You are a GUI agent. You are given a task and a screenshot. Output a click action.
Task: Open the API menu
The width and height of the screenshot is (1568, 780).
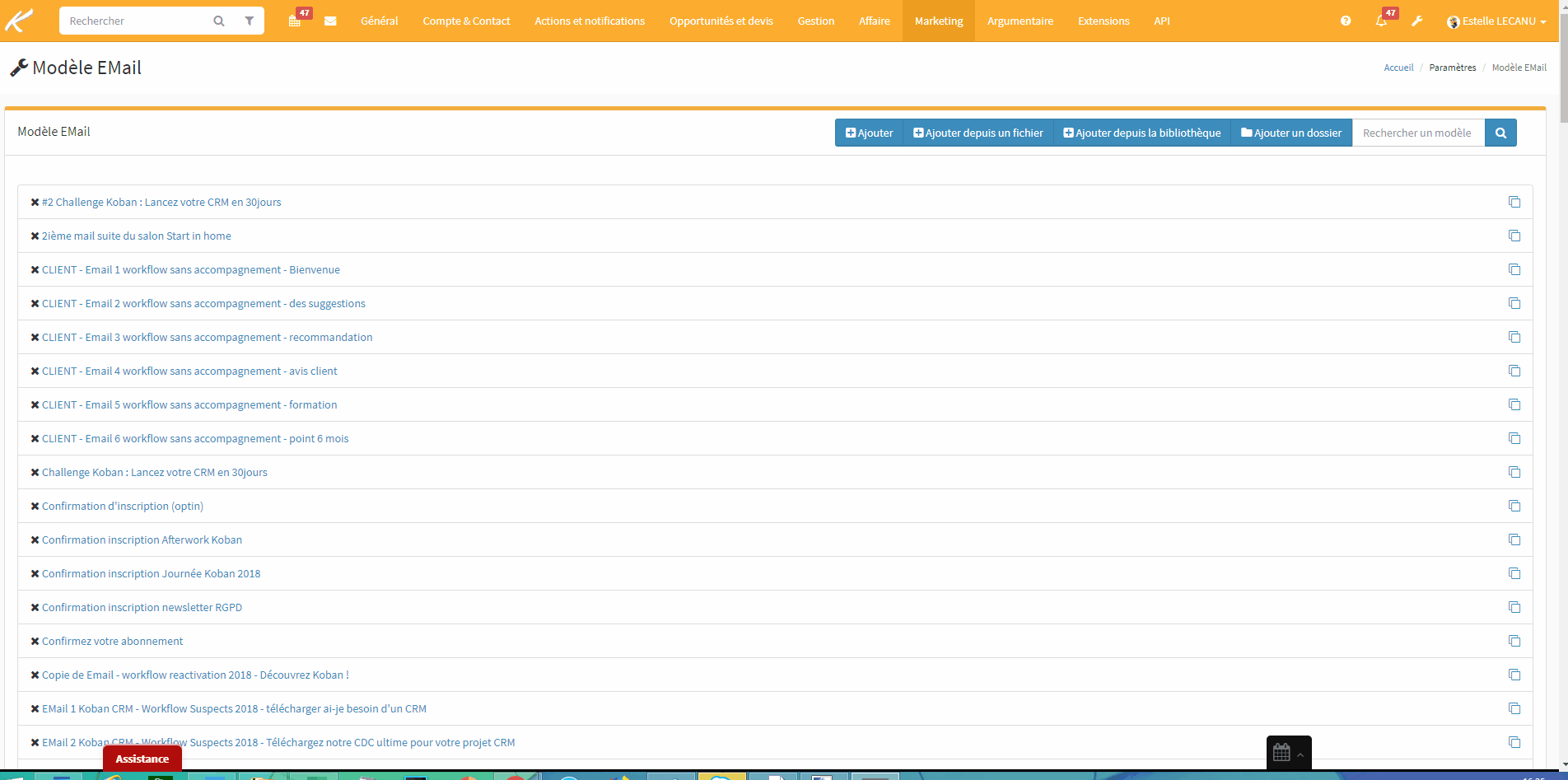click(1162, 21)
